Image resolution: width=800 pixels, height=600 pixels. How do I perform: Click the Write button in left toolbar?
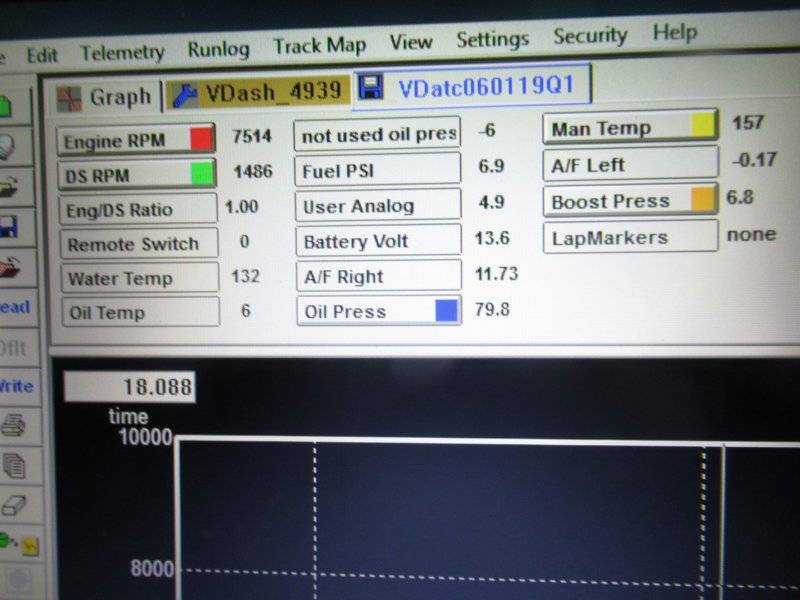point(16,386)
